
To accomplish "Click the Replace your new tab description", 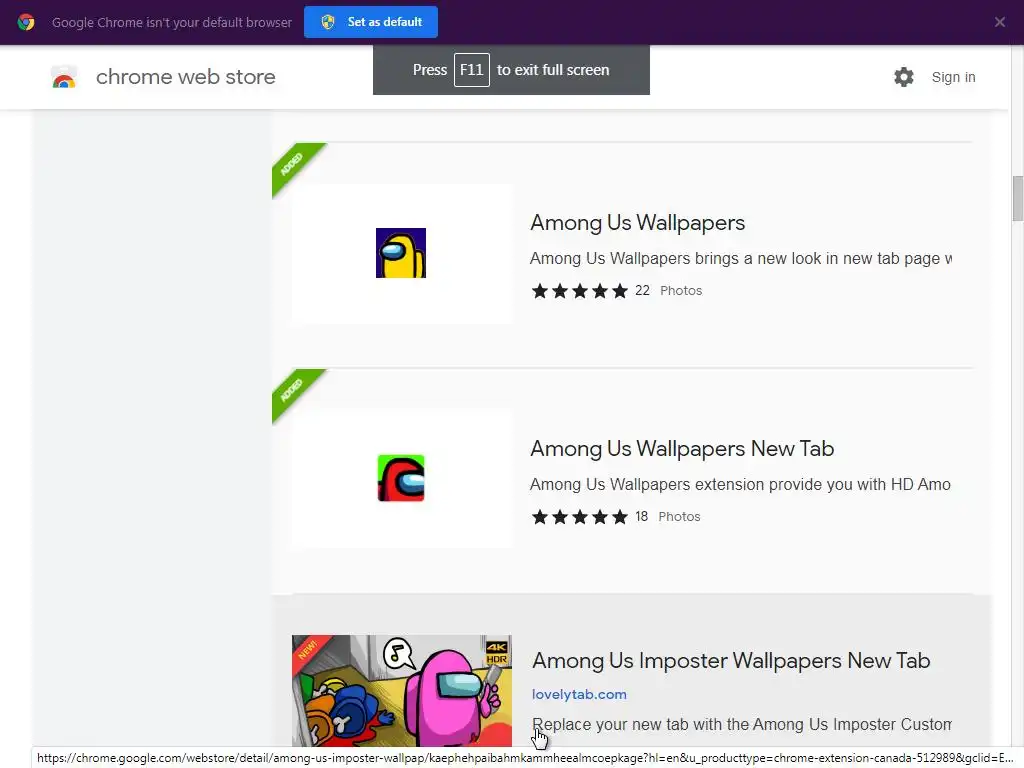I will point(742,724).
